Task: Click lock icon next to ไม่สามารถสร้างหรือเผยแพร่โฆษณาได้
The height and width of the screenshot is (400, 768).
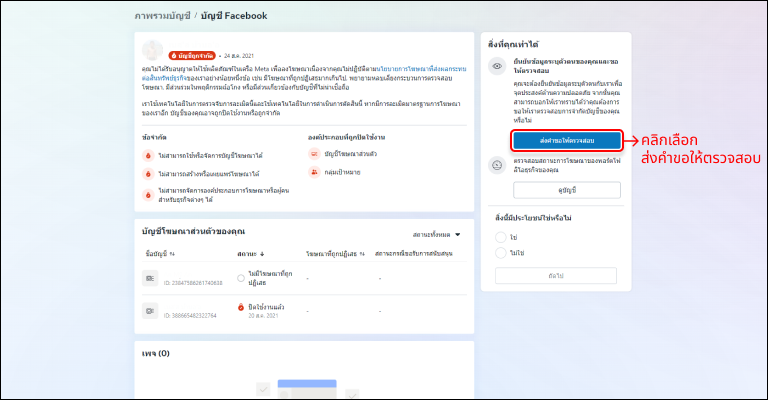Action: 148,174
